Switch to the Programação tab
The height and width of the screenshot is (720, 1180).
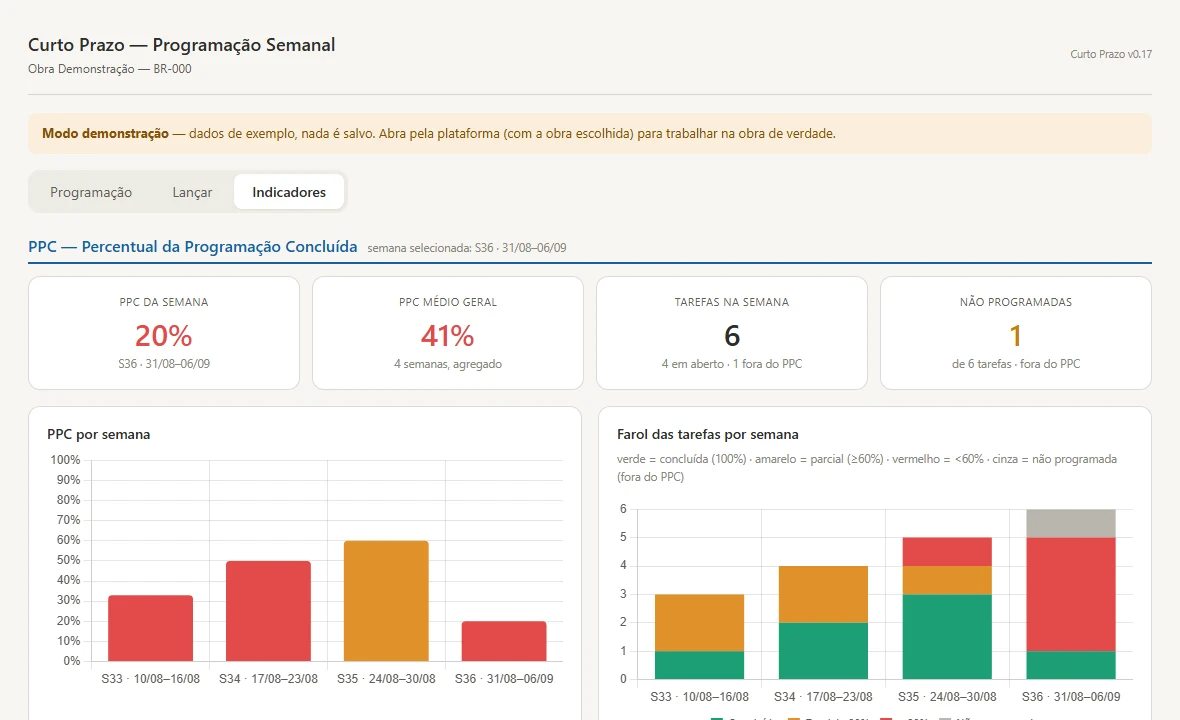[x=91, y=192]
